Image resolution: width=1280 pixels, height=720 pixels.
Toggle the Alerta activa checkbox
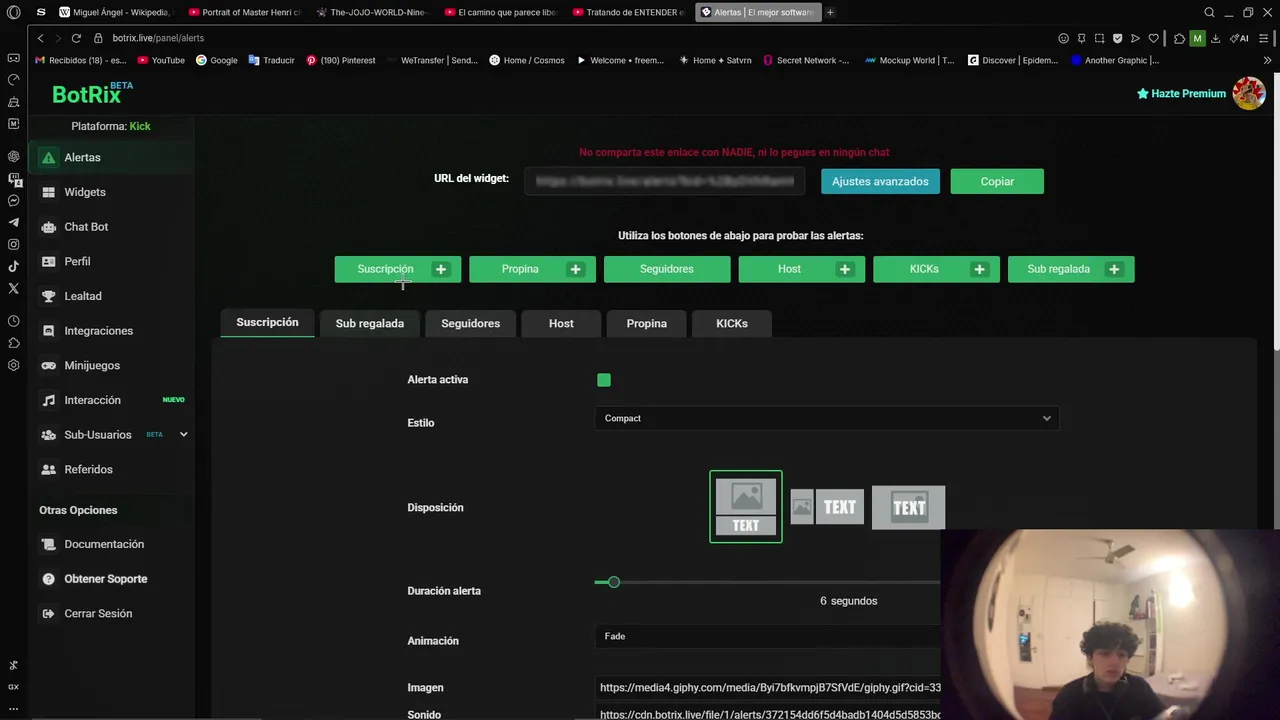coord(604,380)
